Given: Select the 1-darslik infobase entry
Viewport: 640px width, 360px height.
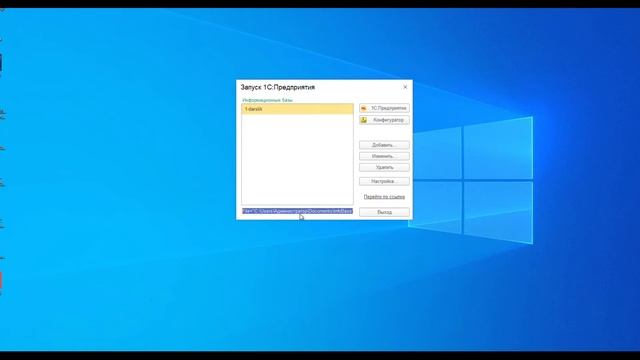Looking at the screenshot, I should coord(297,109).
